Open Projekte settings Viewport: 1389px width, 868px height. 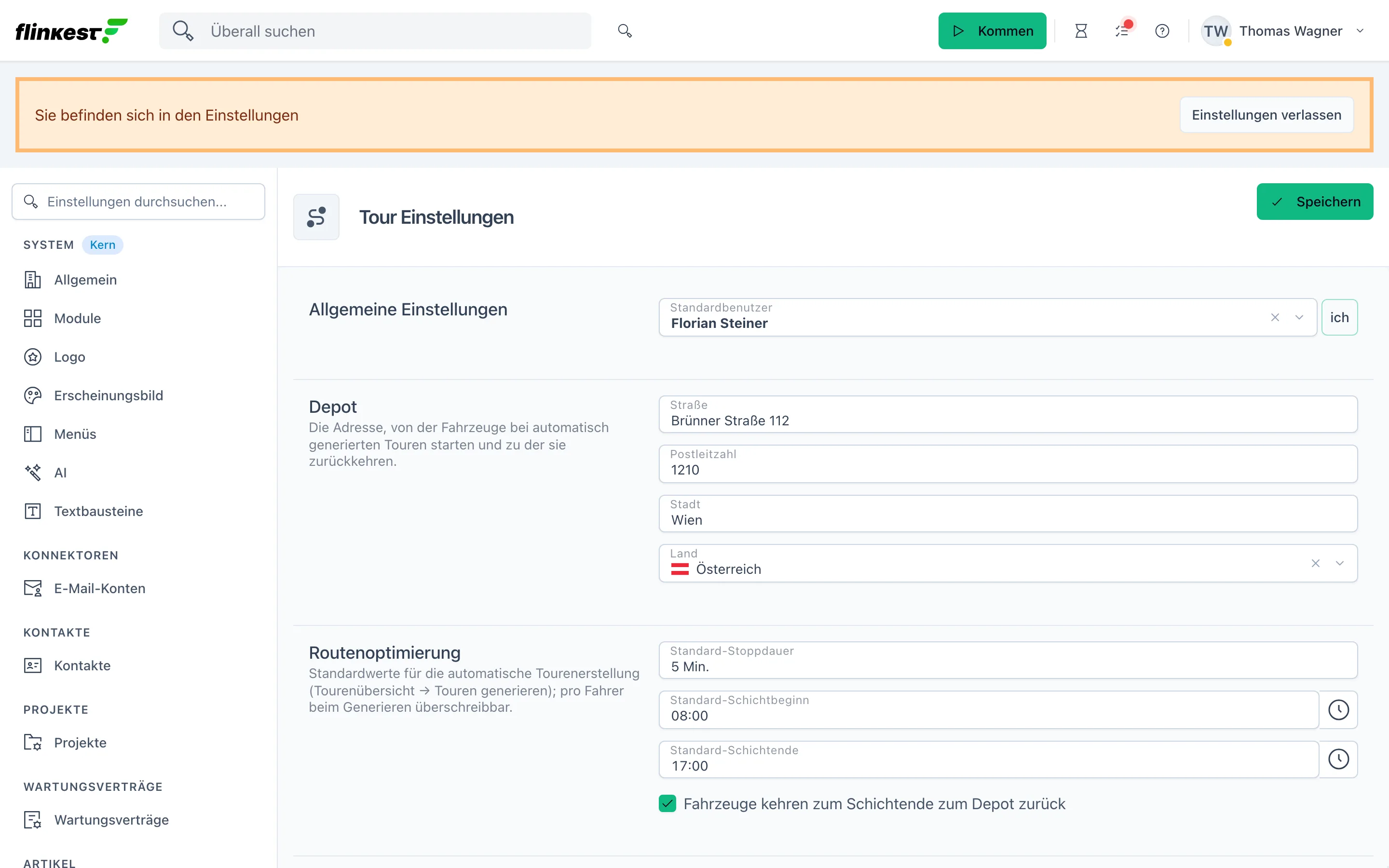tap(138, 742)
